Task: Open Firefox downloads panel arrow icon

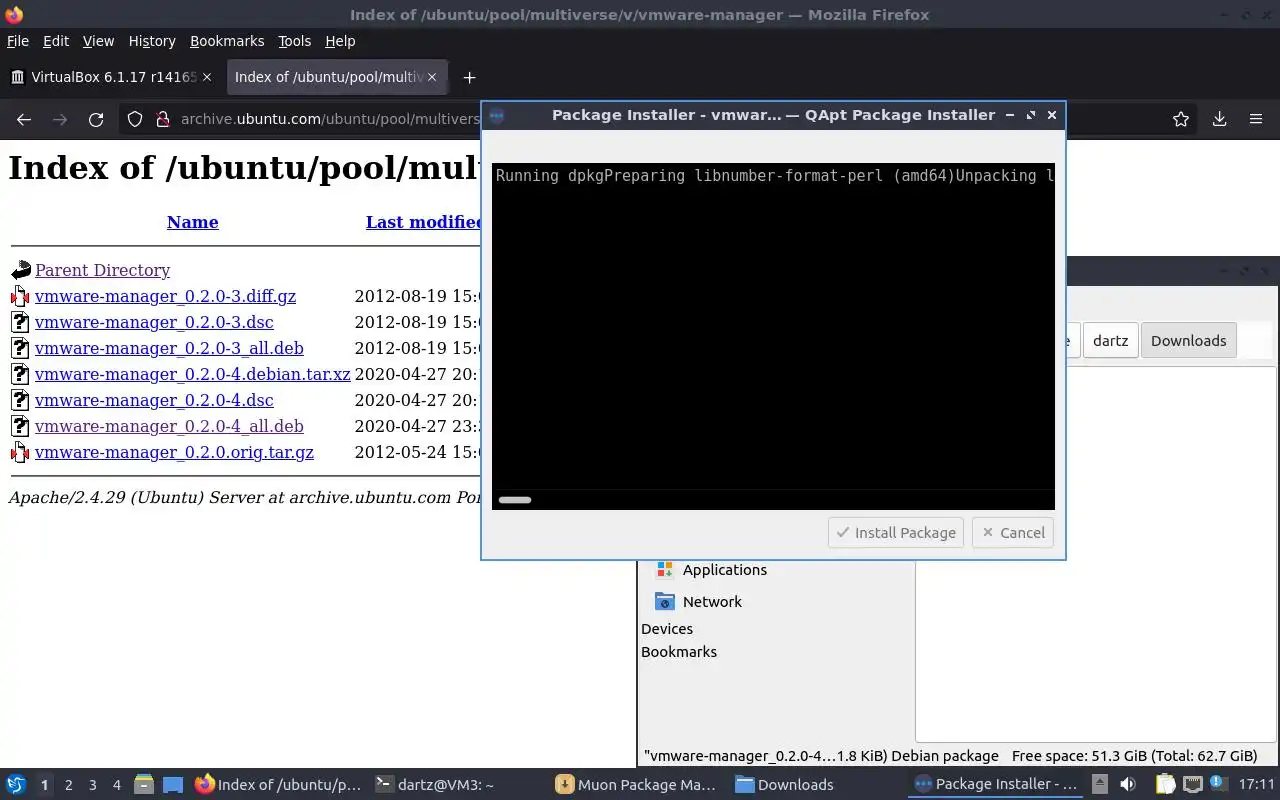Action: click(x=1219, y=119)
